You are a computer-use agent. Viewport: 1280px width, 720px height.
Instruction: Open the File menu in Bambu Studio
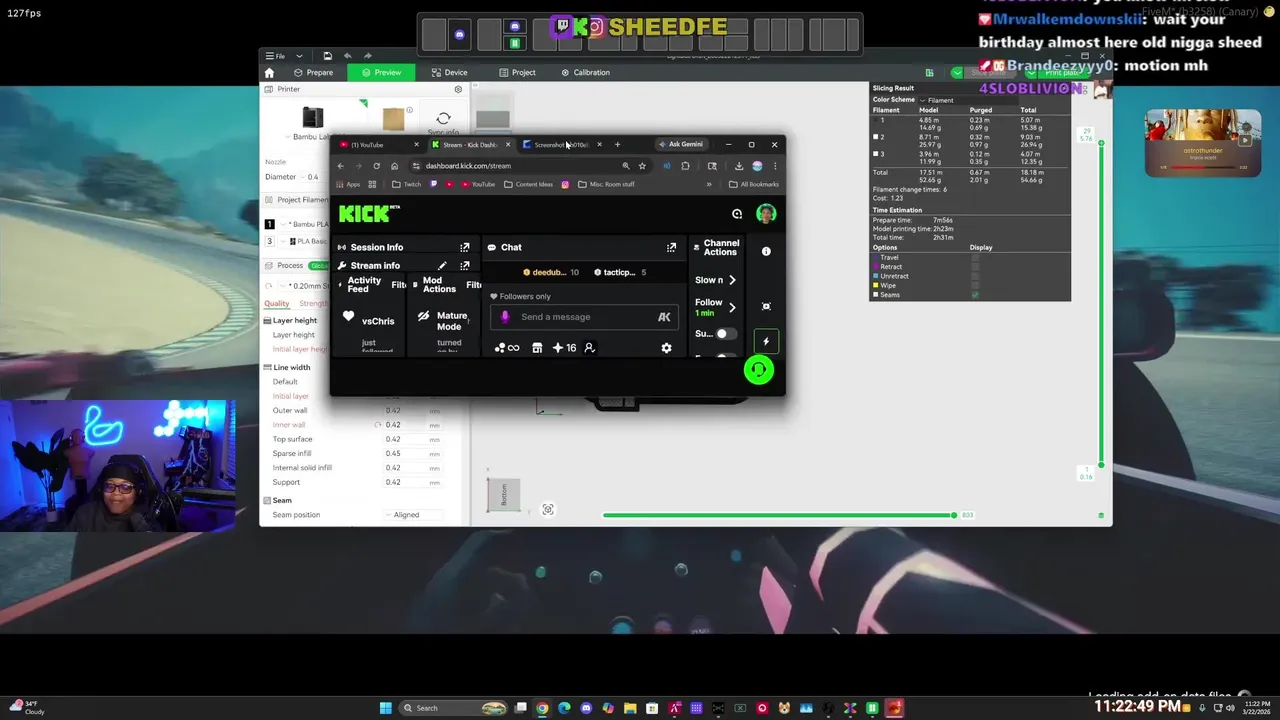[275, 56]
